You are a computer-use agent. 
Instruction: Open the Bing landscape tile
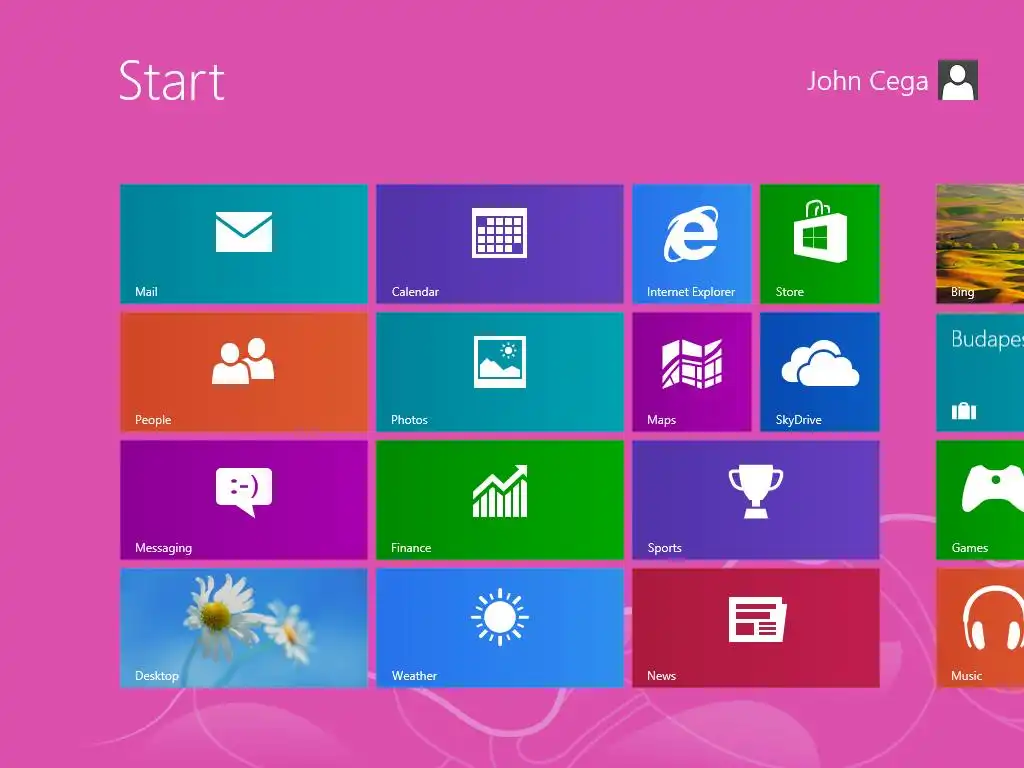(x=980, y=244)
